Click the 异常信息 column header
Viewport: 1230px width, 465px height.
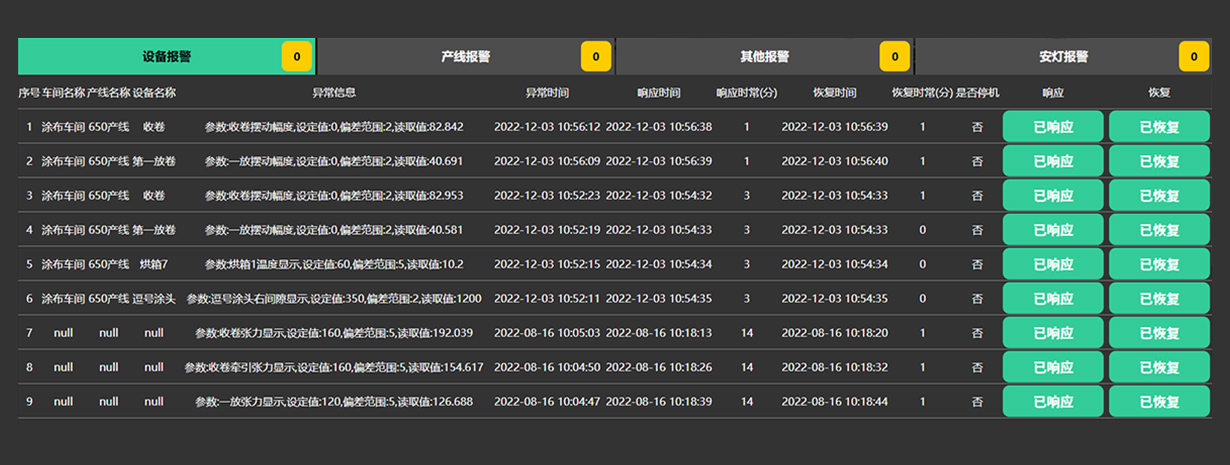(334, 93)
